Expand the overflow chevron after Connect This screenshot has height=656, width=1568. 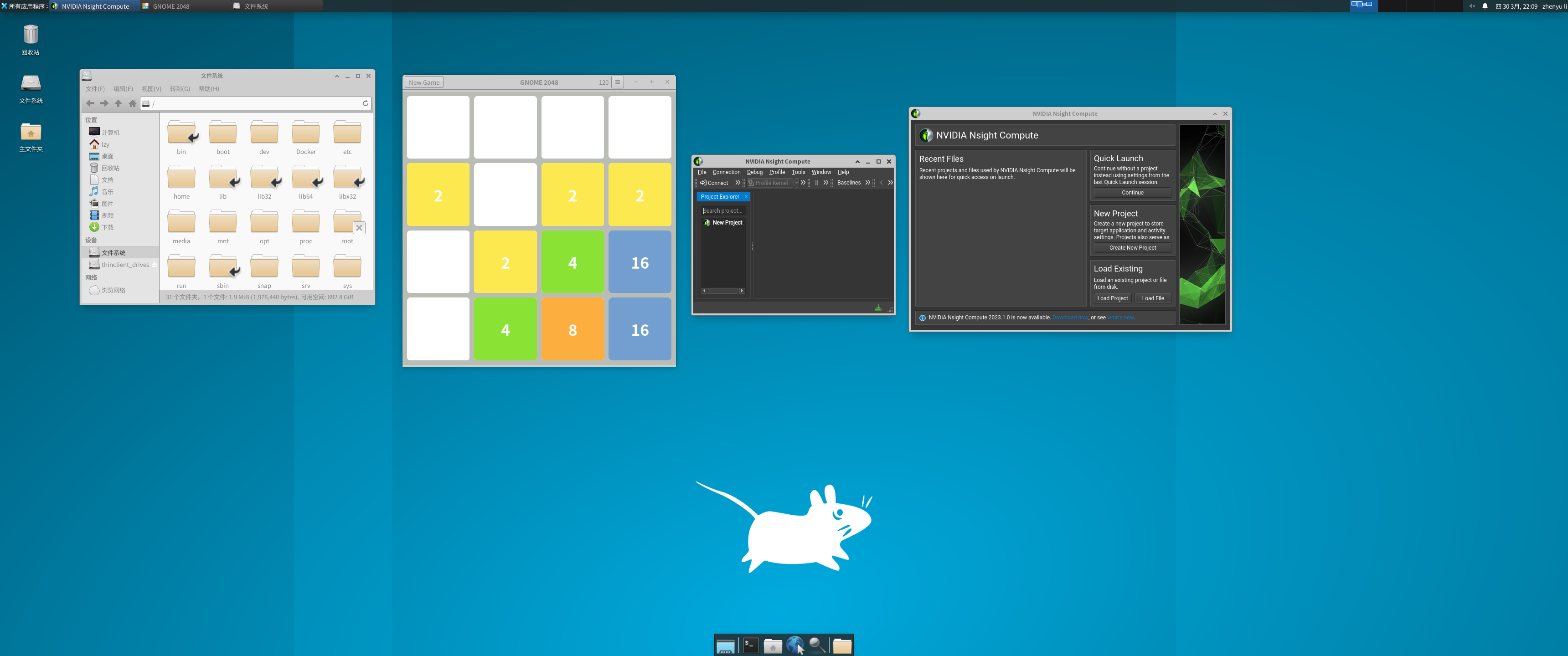pos(738,183)
